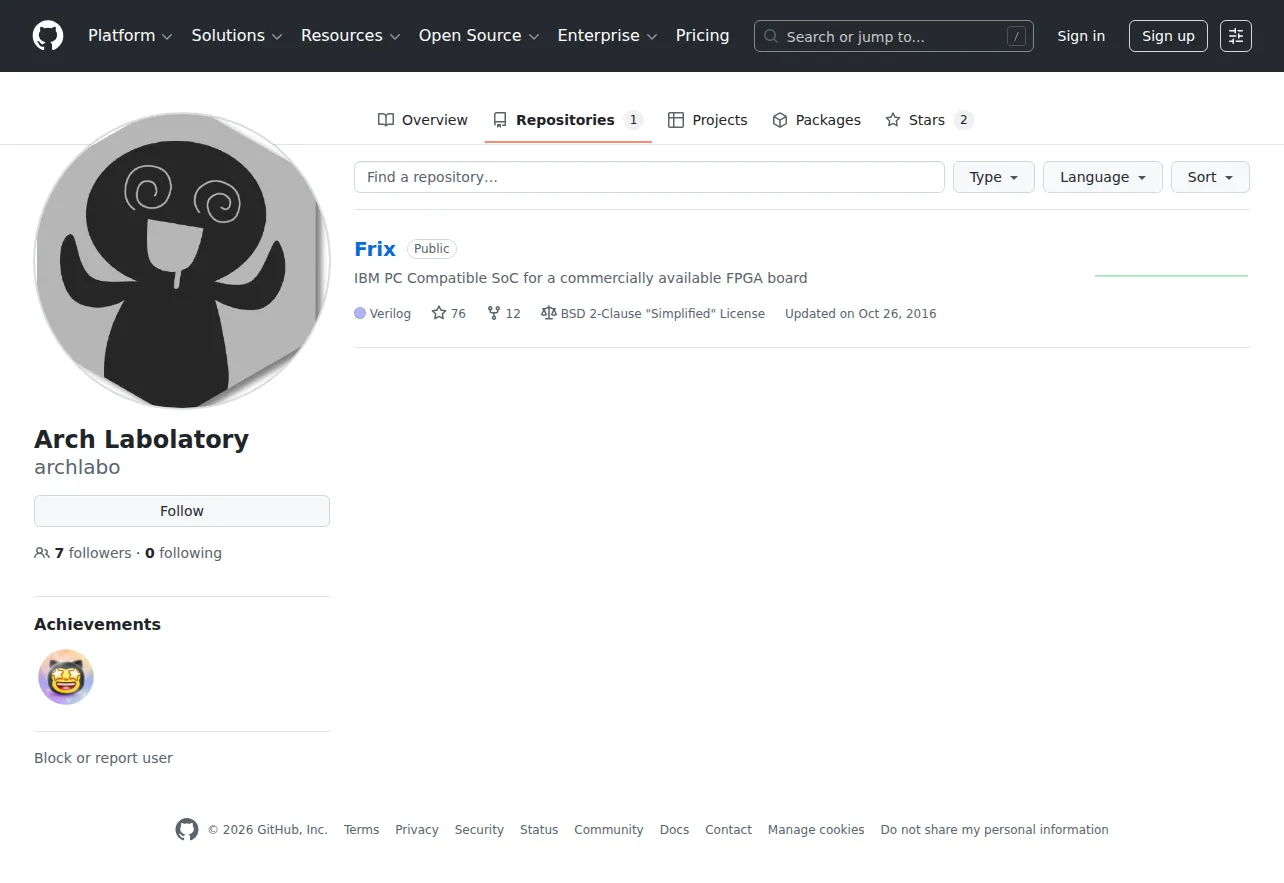Click the Search or jump to box
1284x883 pixels.
tap(894, 36)
